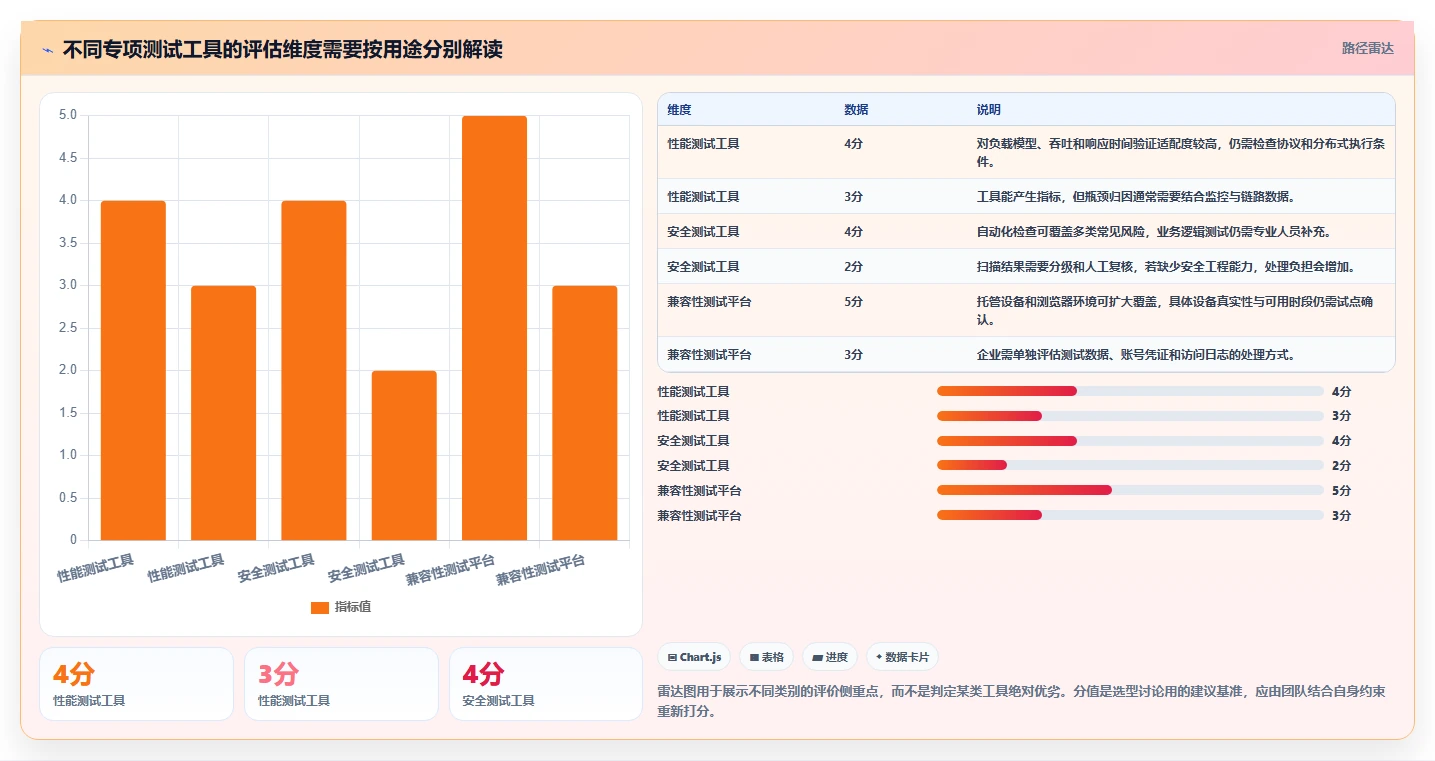Click the 3.0 chart bar for 兼容性测试平台

coord(584,413)
